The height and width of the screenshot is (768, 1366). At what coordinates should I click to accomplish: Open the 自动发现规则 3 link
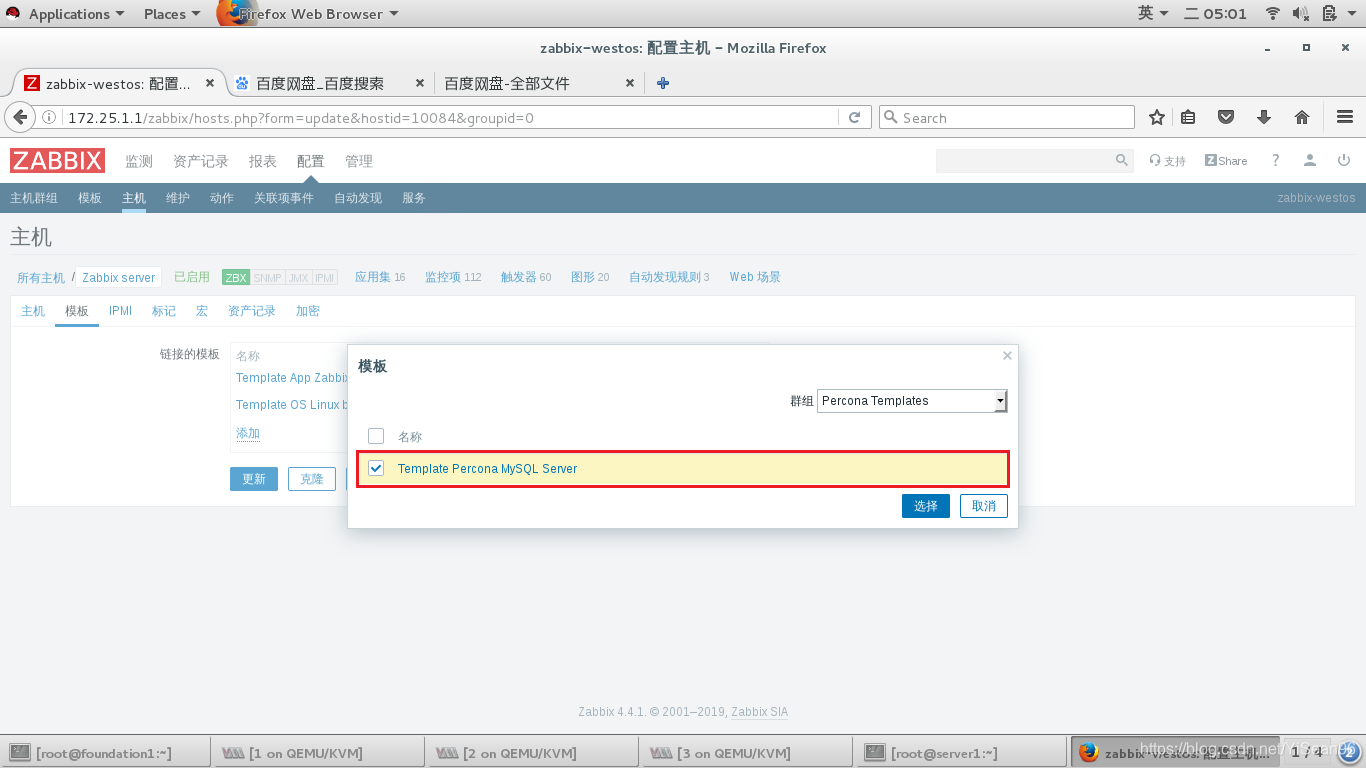(669, 277)
